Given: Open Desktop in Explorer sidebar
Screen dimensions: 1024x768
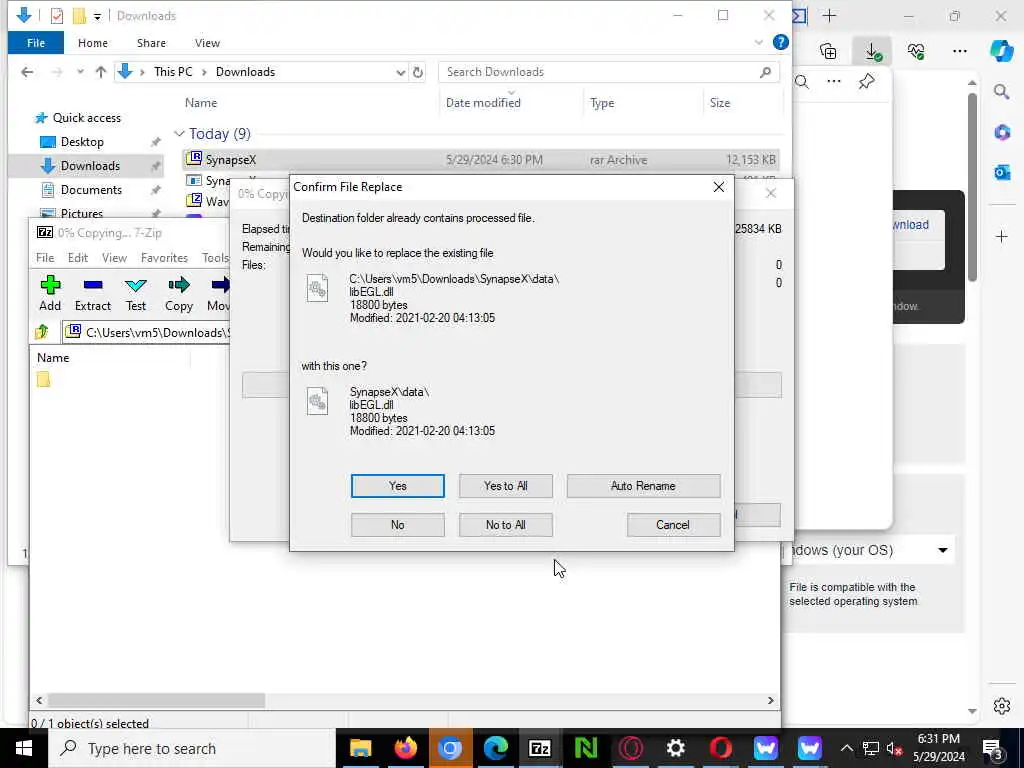Looking at the screenshot, I should pos(82,142).
